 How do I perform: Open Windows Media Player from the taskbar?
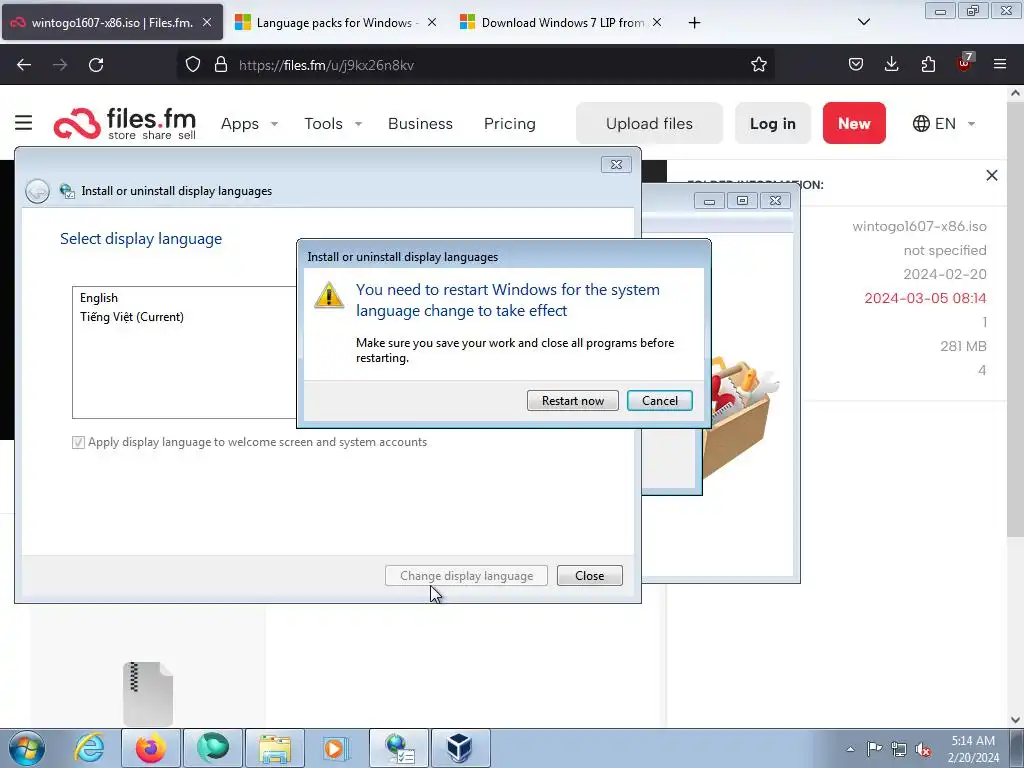336,748
